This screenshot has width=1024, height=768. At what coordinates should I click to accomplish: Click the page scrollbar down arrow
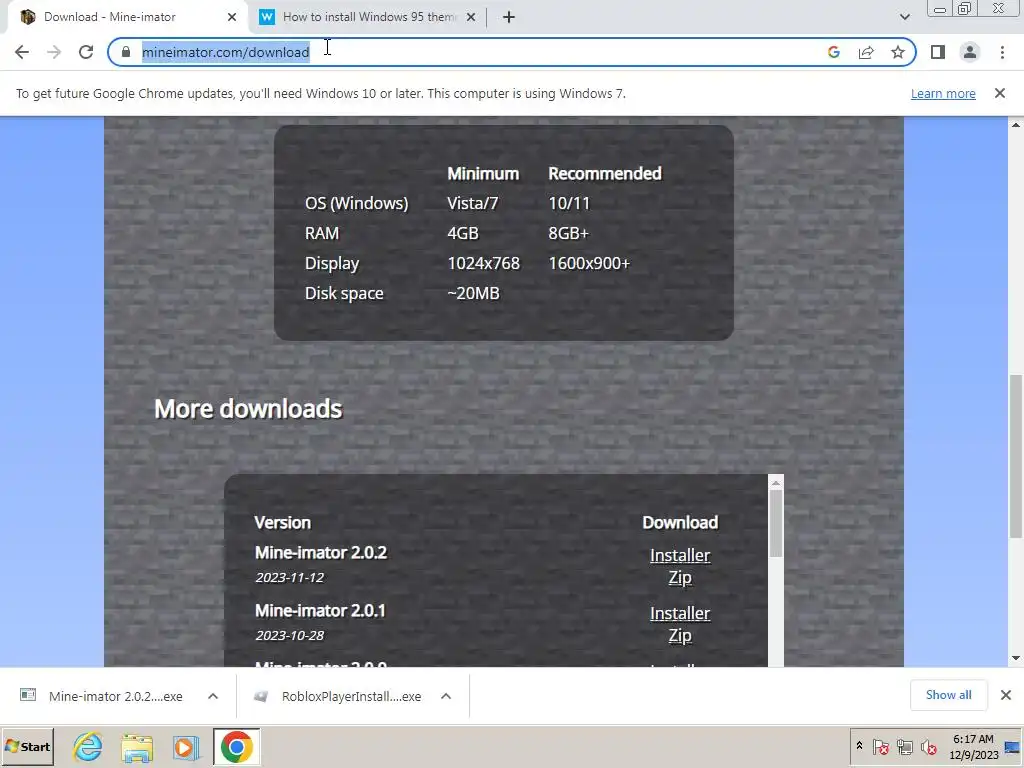click(x=1016, y=658)
